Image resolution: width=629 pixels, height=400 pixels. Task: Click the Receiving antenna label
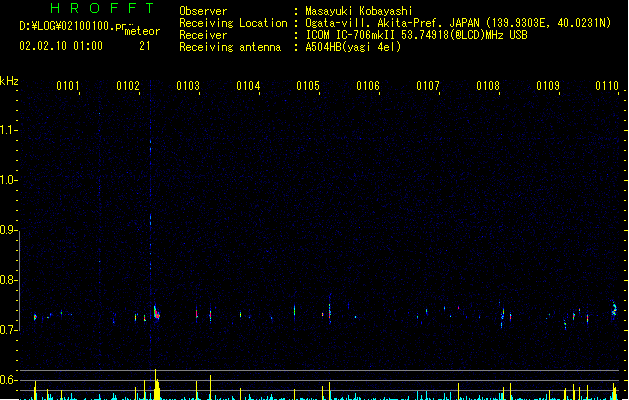(230, 47)
